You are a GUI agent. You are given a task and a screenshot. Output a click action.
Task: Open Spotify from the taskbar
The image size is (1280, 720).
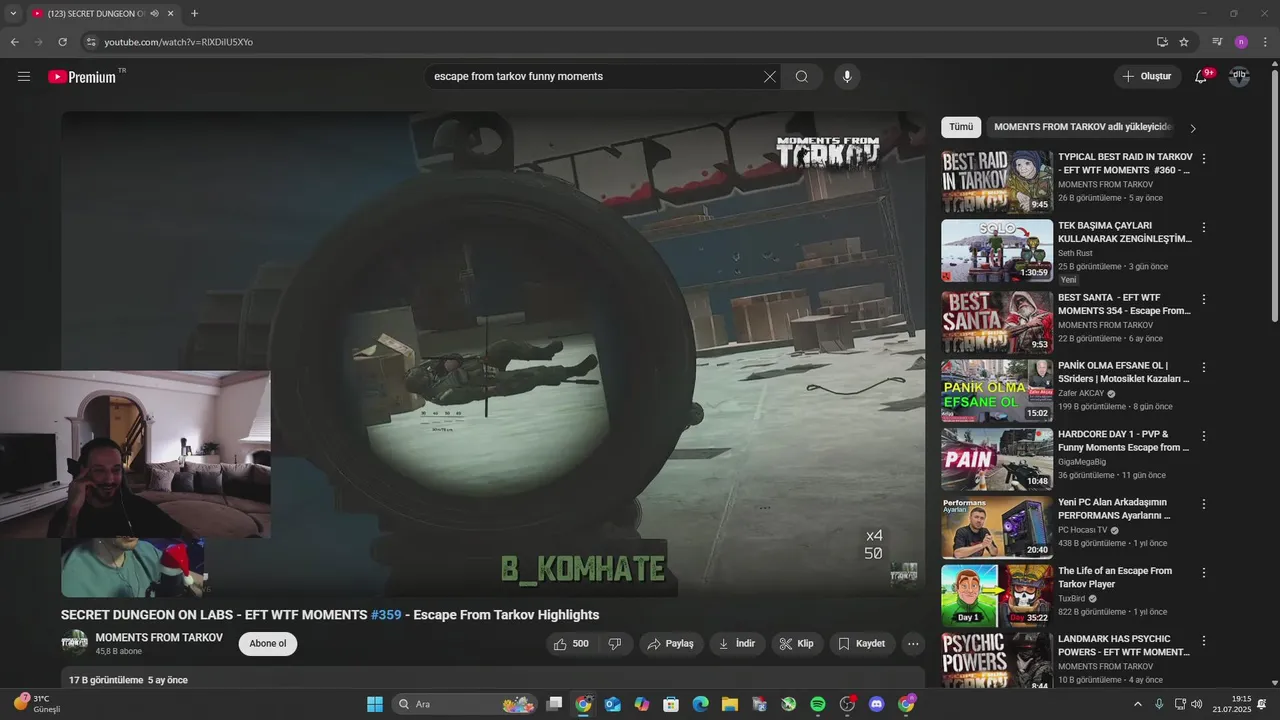(817, 704)
